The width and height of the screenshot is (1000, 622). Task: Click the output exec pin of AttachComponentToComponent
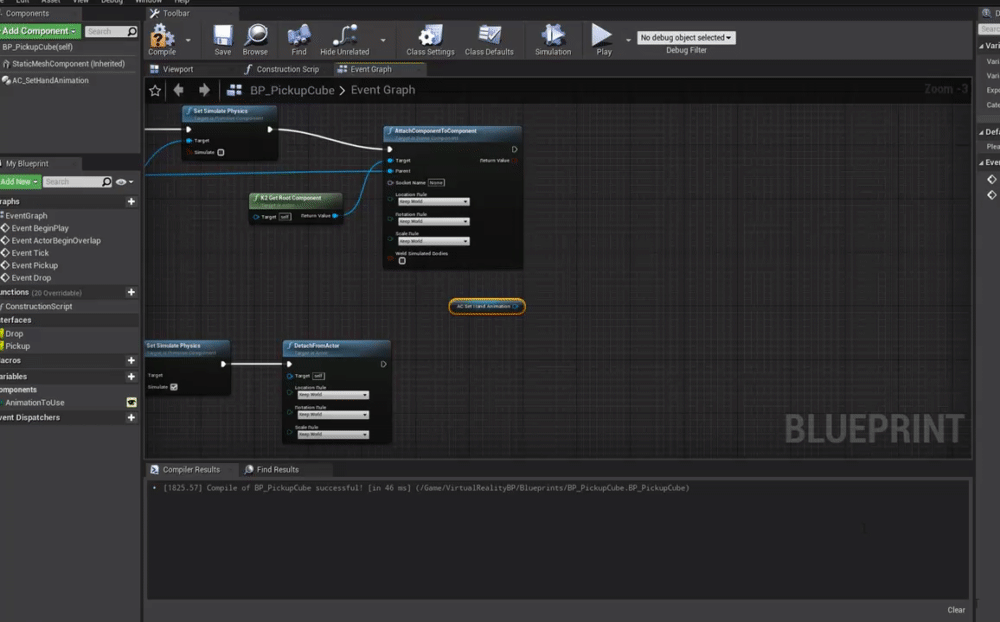pyautogui.click(x=515, y=149)
